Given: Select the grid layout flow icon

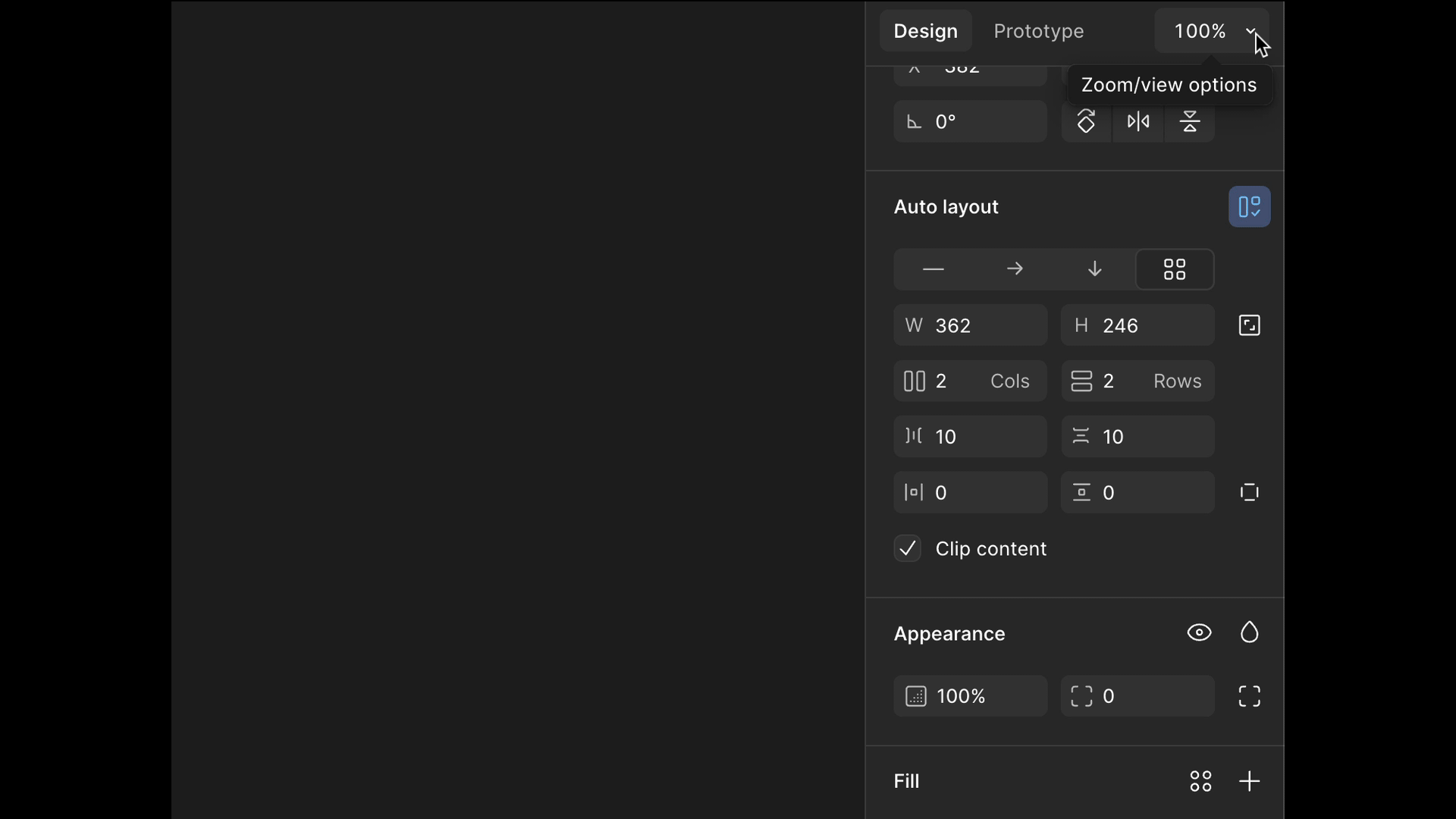Looking at the screenshot, I should (x=1175, y=269).
